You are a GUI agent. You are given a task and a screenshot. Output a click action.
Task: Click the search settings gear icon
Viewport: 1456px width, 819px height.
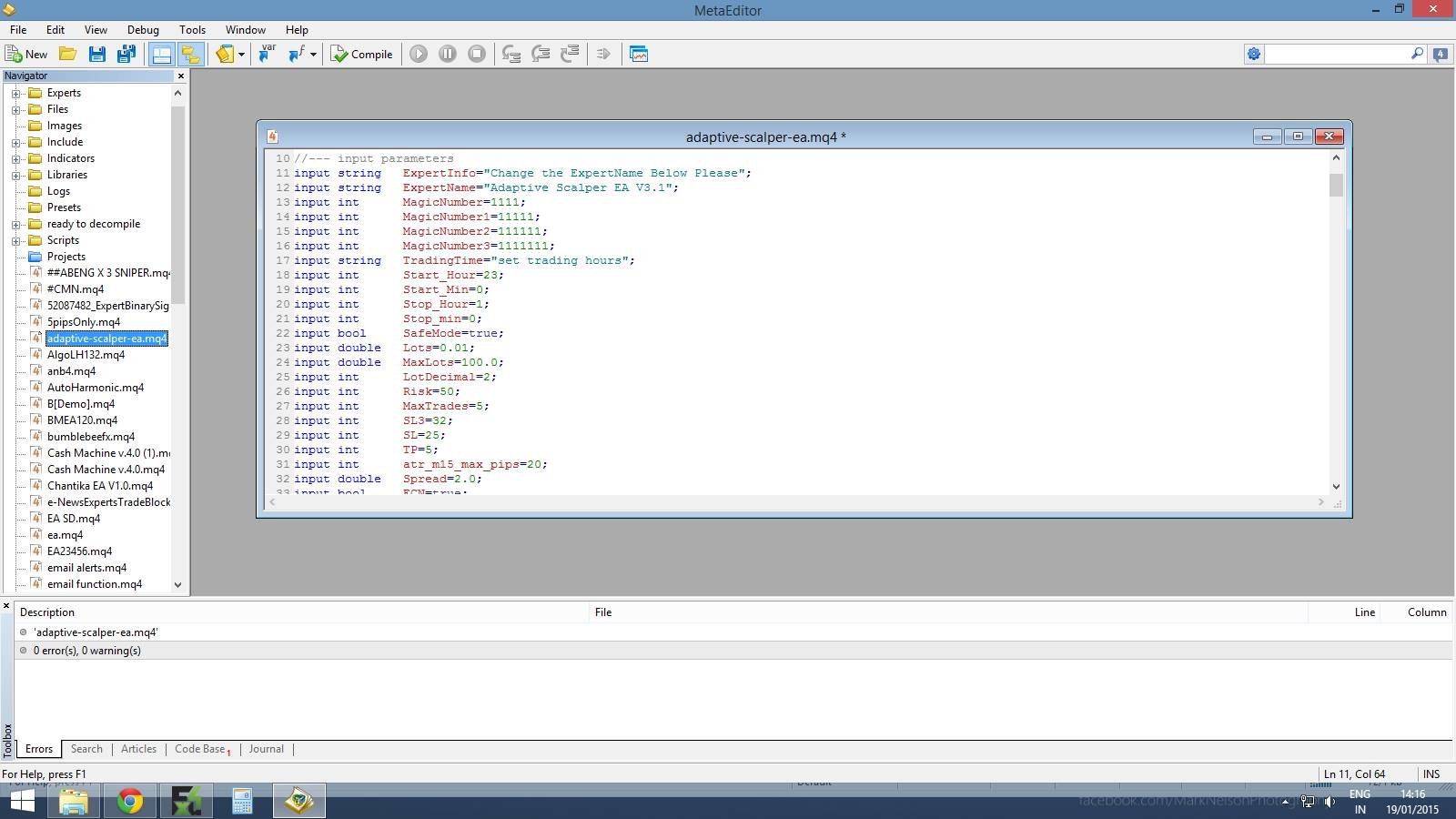1254,55
